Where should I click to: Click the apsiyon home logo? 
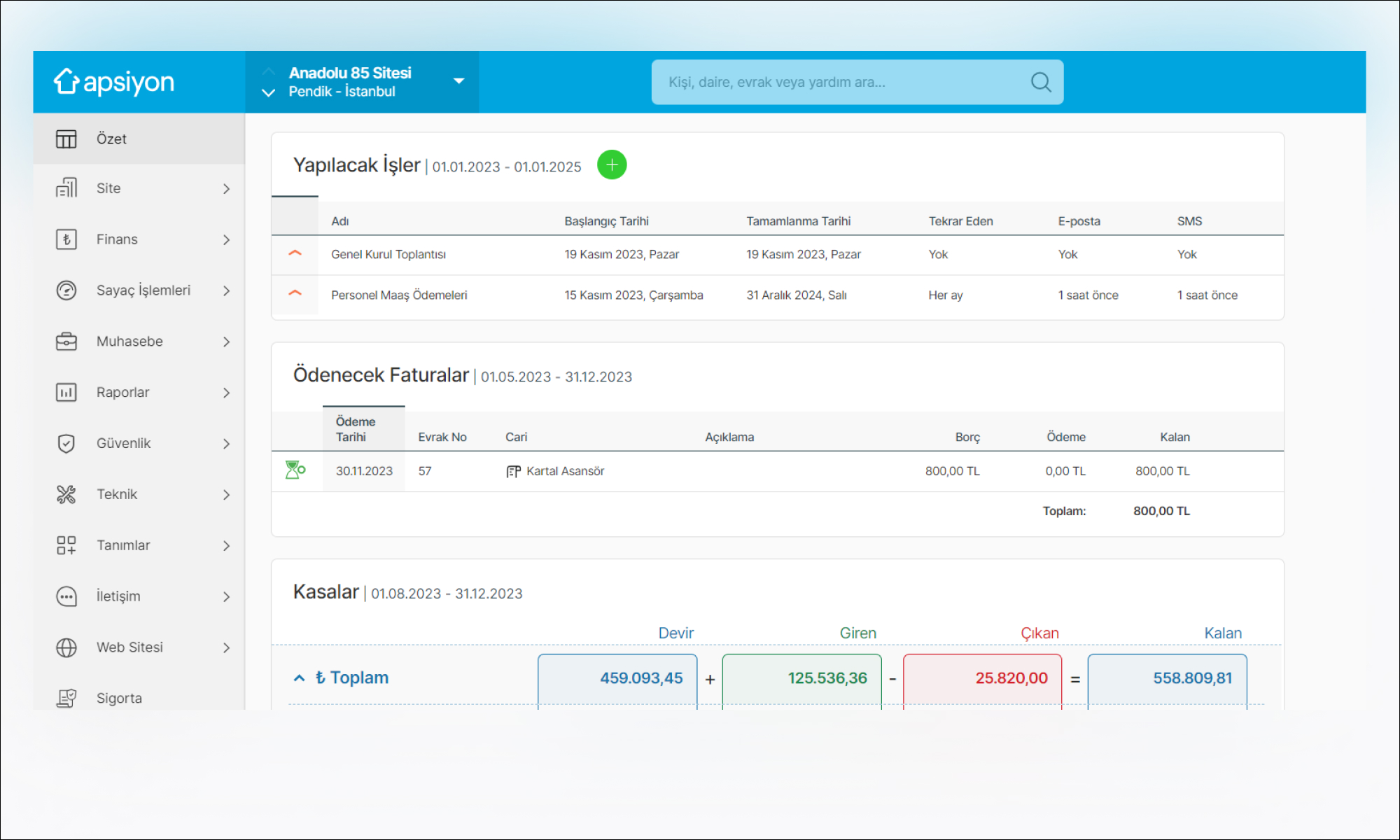114,82
